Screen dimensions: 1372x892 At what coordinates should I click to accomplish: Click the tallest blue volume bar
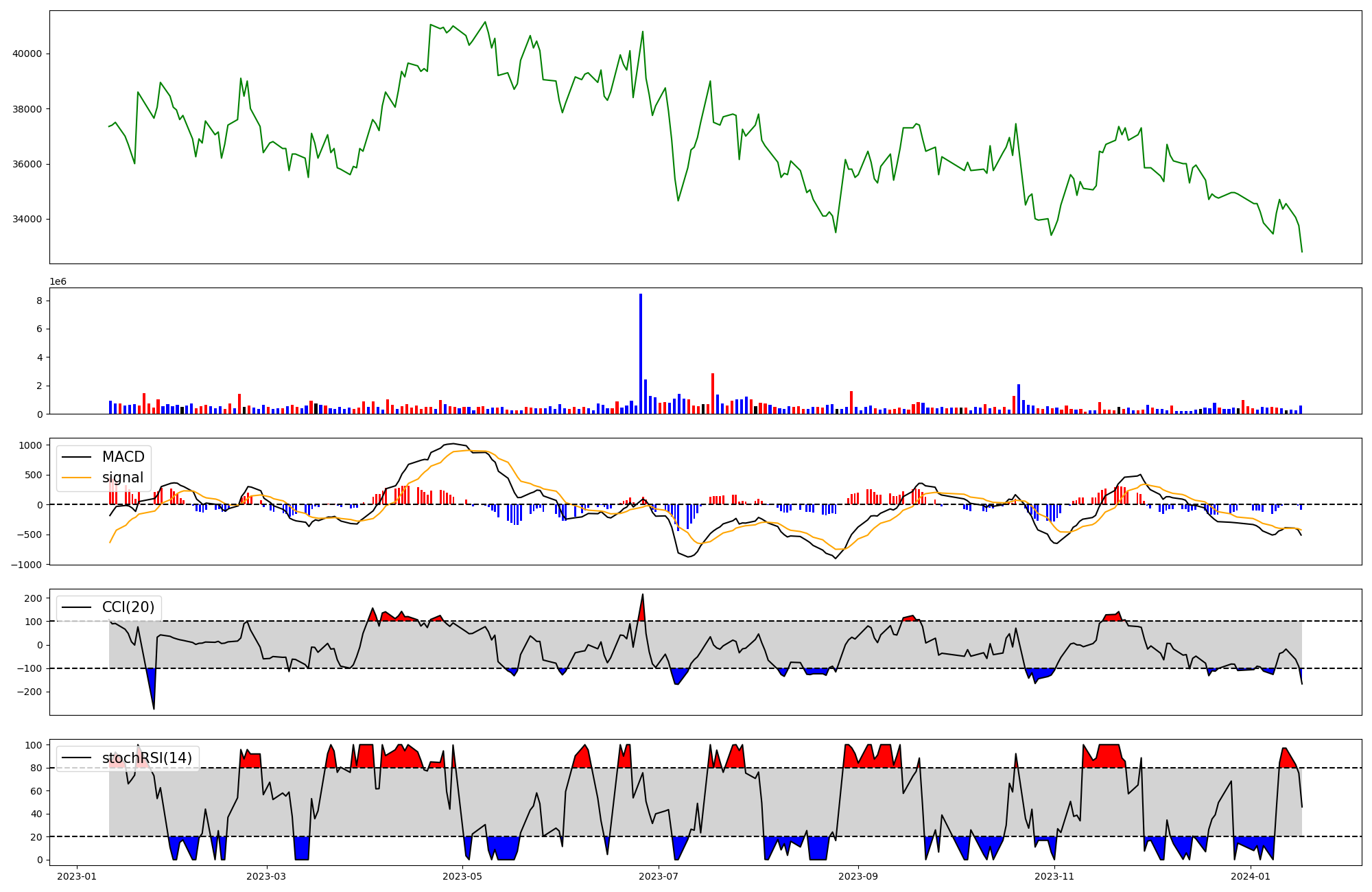[641, 353]
